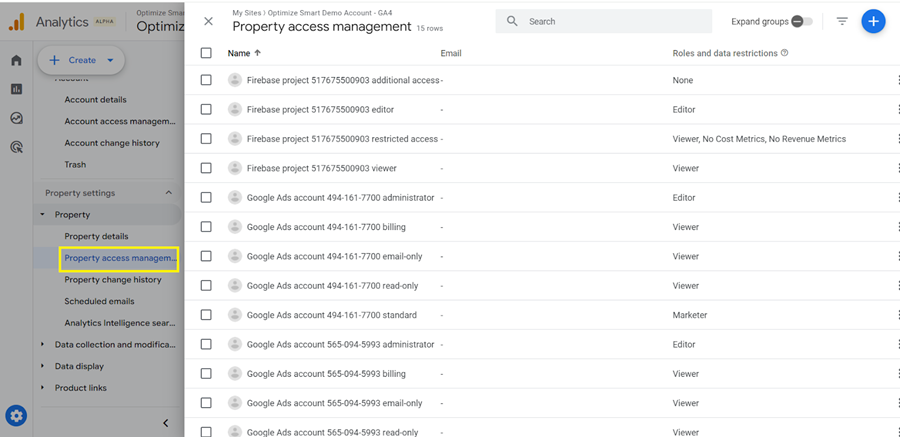
Task: Open more options for Firebase editor row
Action: pyautogui.click(x=897, y=110)
